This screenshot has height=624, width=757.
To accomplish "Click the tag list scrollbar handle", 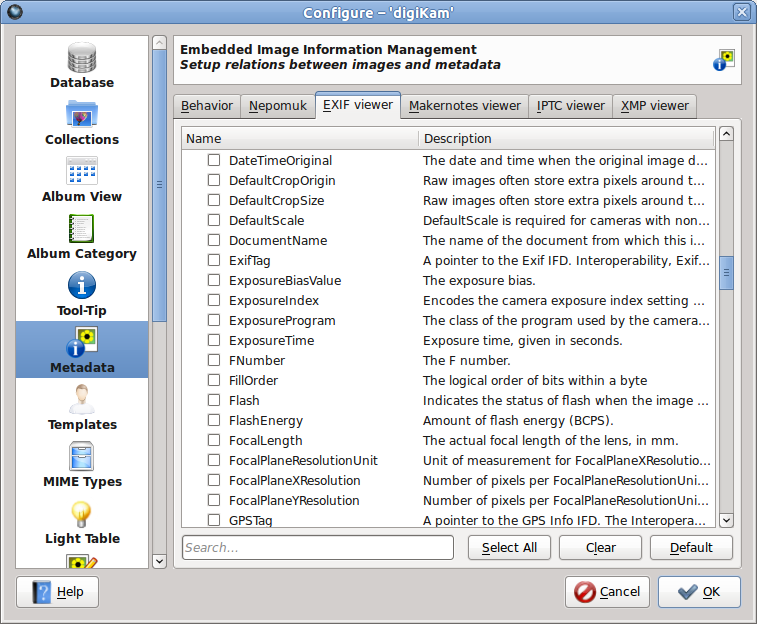I will click(x=726, y=273).
